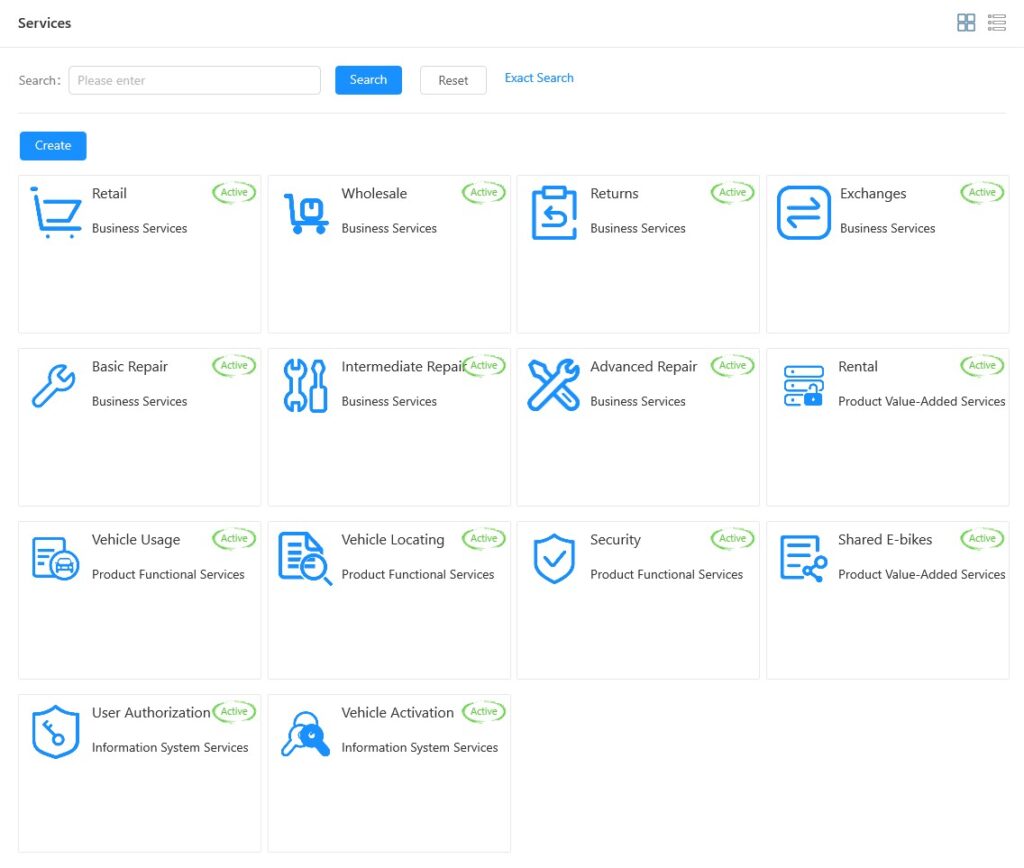1024x868 pixels.
Task: Click the Active badge on Rental card
Action: tap(982, 366)
